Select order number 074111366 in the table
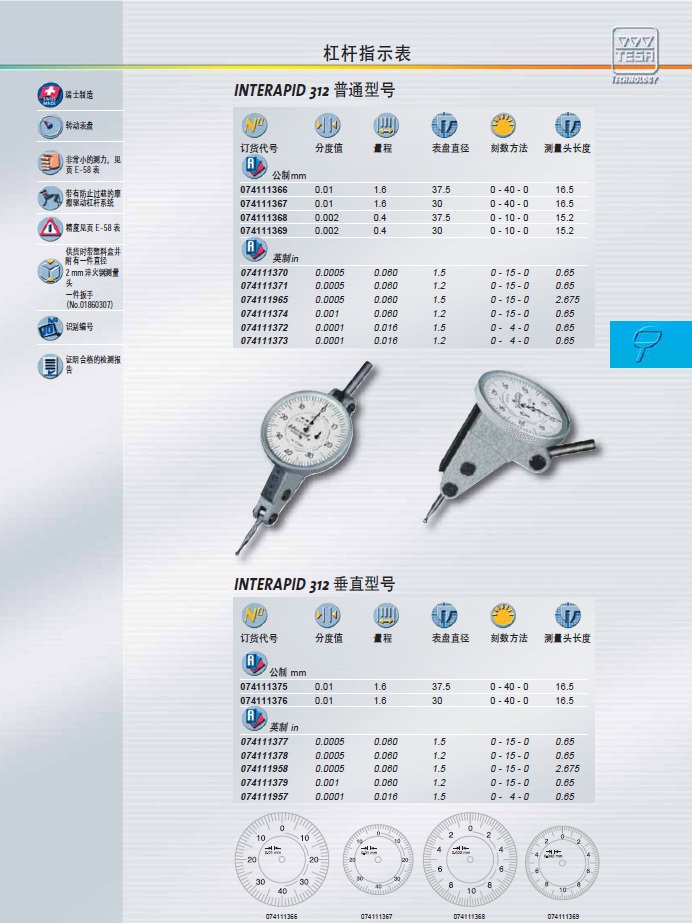Viewport: 692px width, 923px height. (x=264, y=190)
